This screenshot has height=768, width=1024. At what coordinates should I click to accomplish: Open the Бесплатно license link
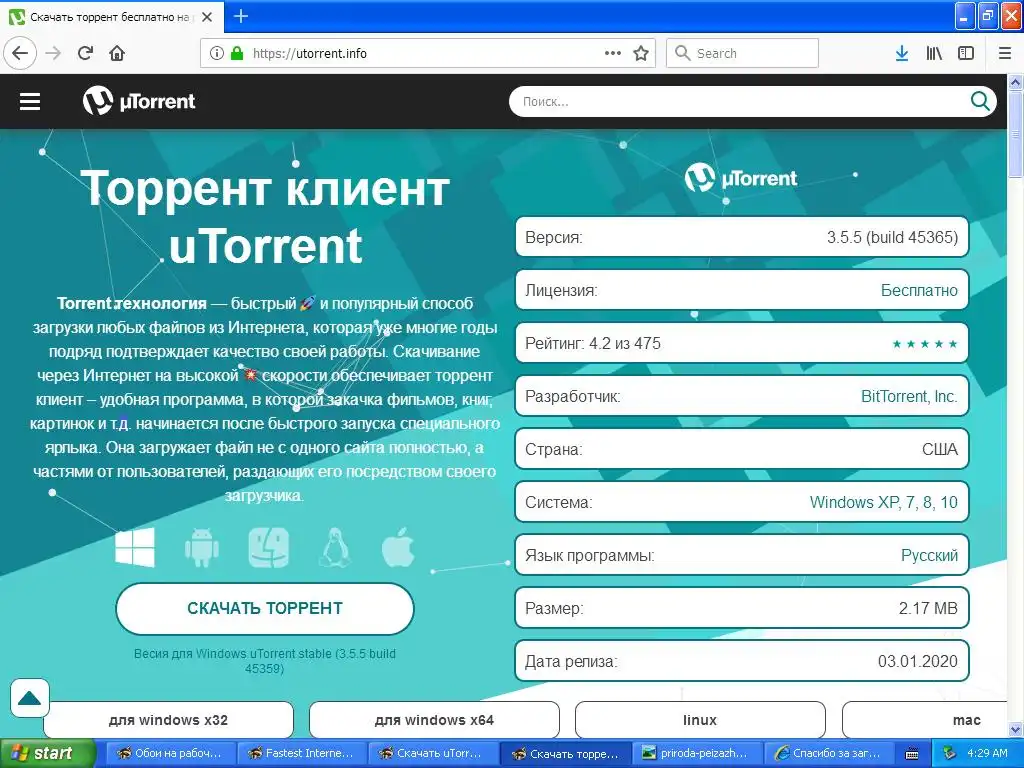point(919,290)
